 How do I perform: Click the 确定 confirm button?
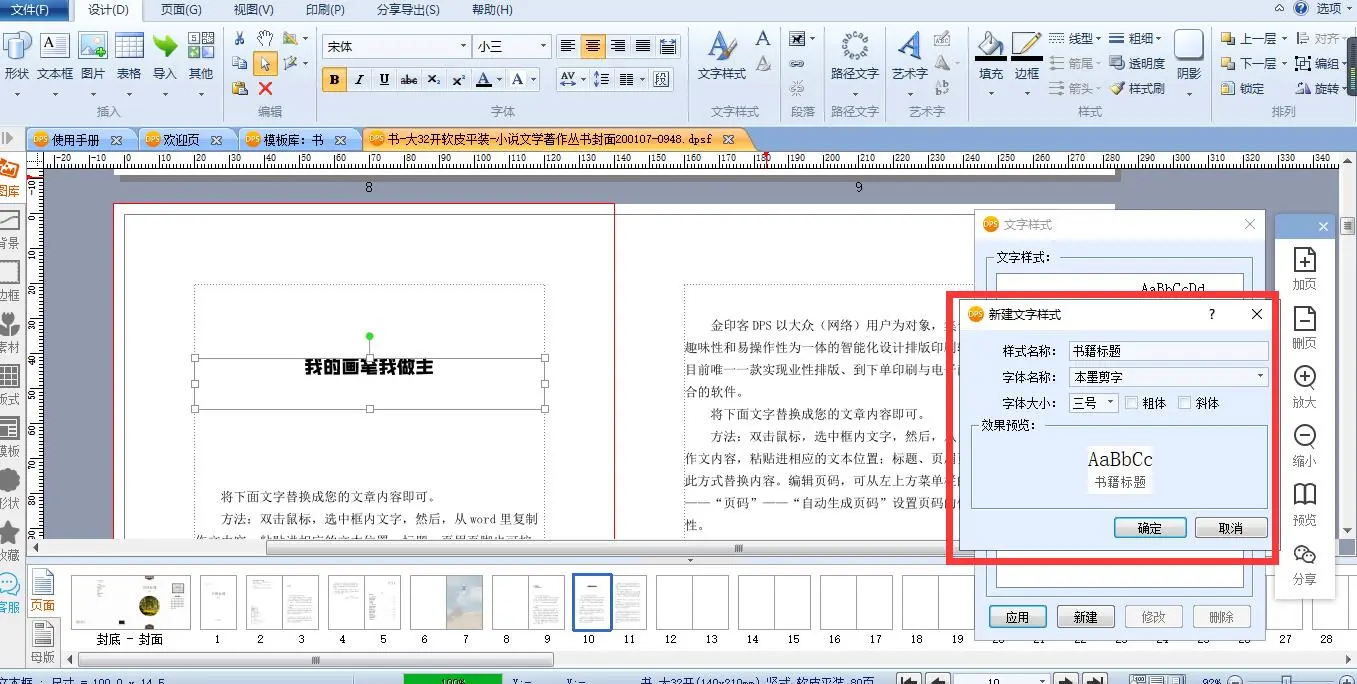[x=1150, y=528]
